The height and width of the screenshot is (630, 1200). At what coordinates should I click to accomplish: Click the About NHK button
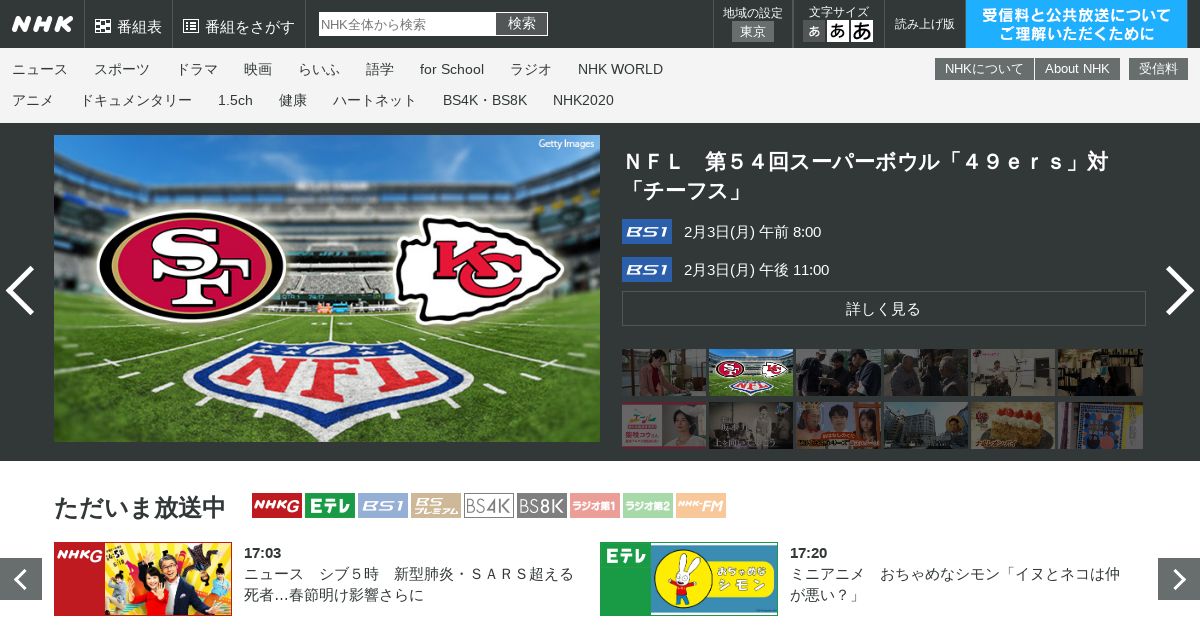point(1077,69)
